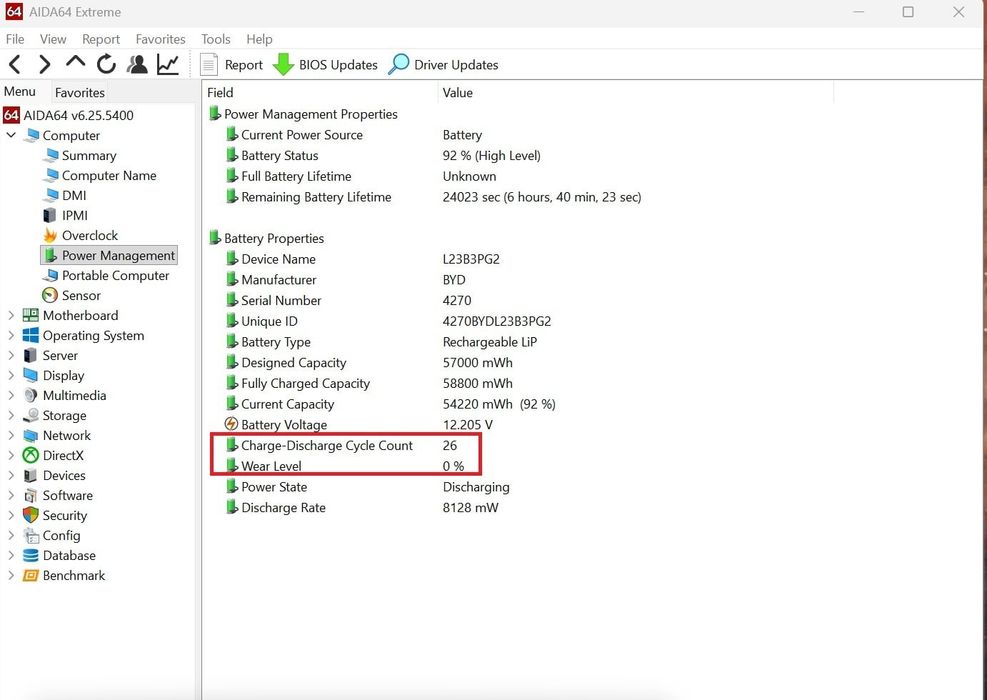The image size is (987, 700).
Task: Select the Portable Computer tree item
Action: (116, 275)
